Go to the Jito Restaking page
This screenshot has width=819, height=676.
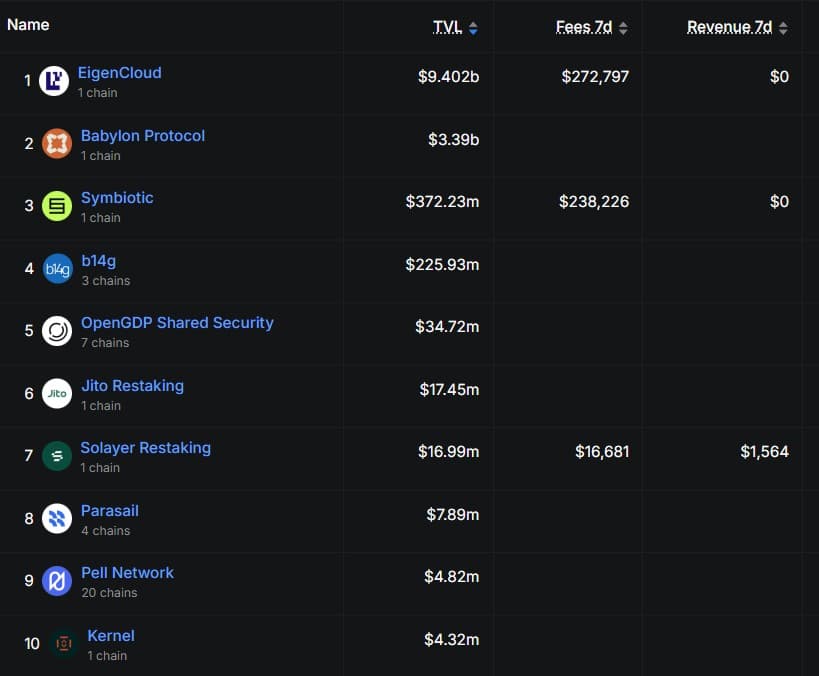[132, 386]
